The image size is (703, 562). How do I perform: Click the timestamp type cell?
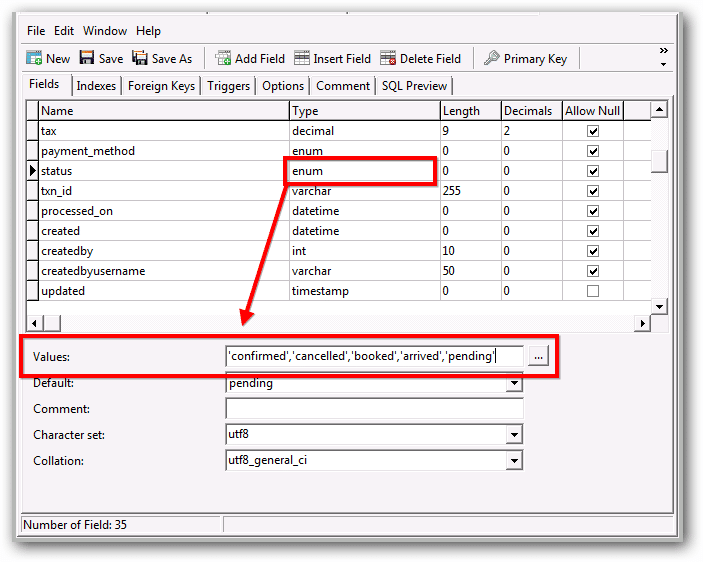coord(365,291)
